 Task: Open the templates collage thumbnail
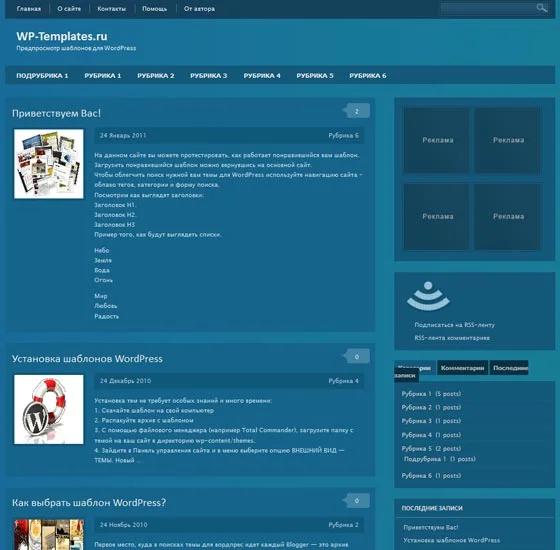point(49,164)
